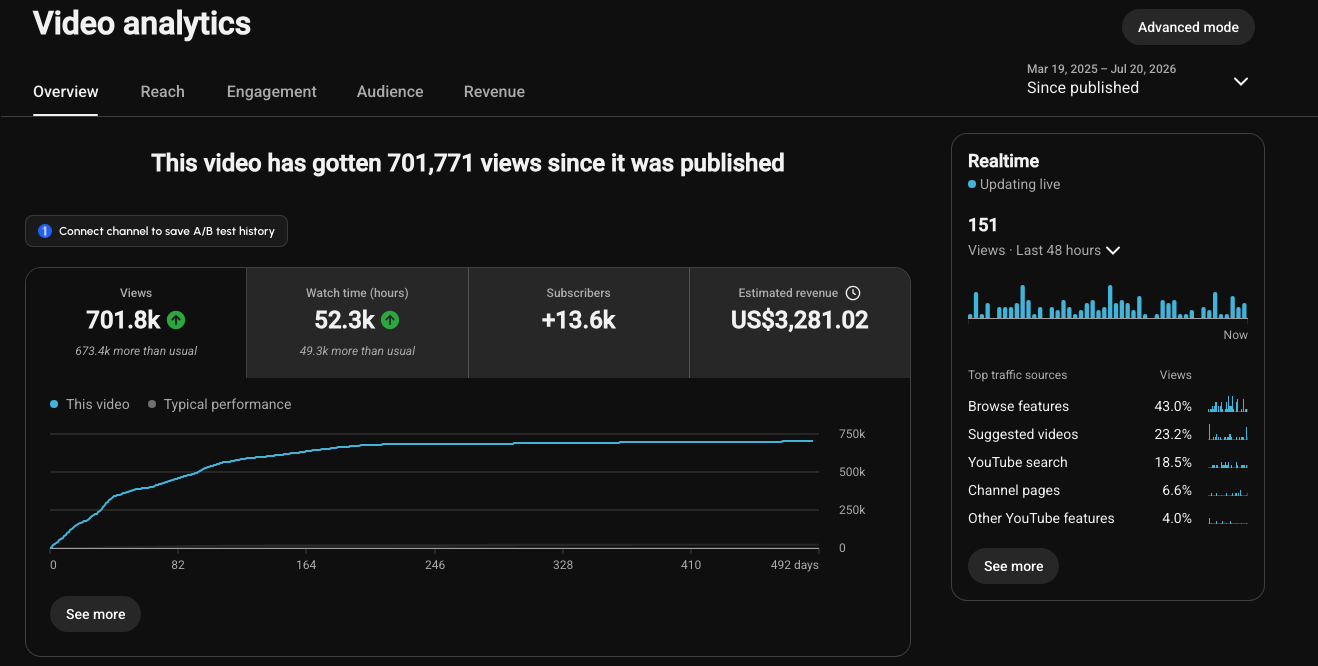Click the Now label under realtime chart

point(1236,335)
